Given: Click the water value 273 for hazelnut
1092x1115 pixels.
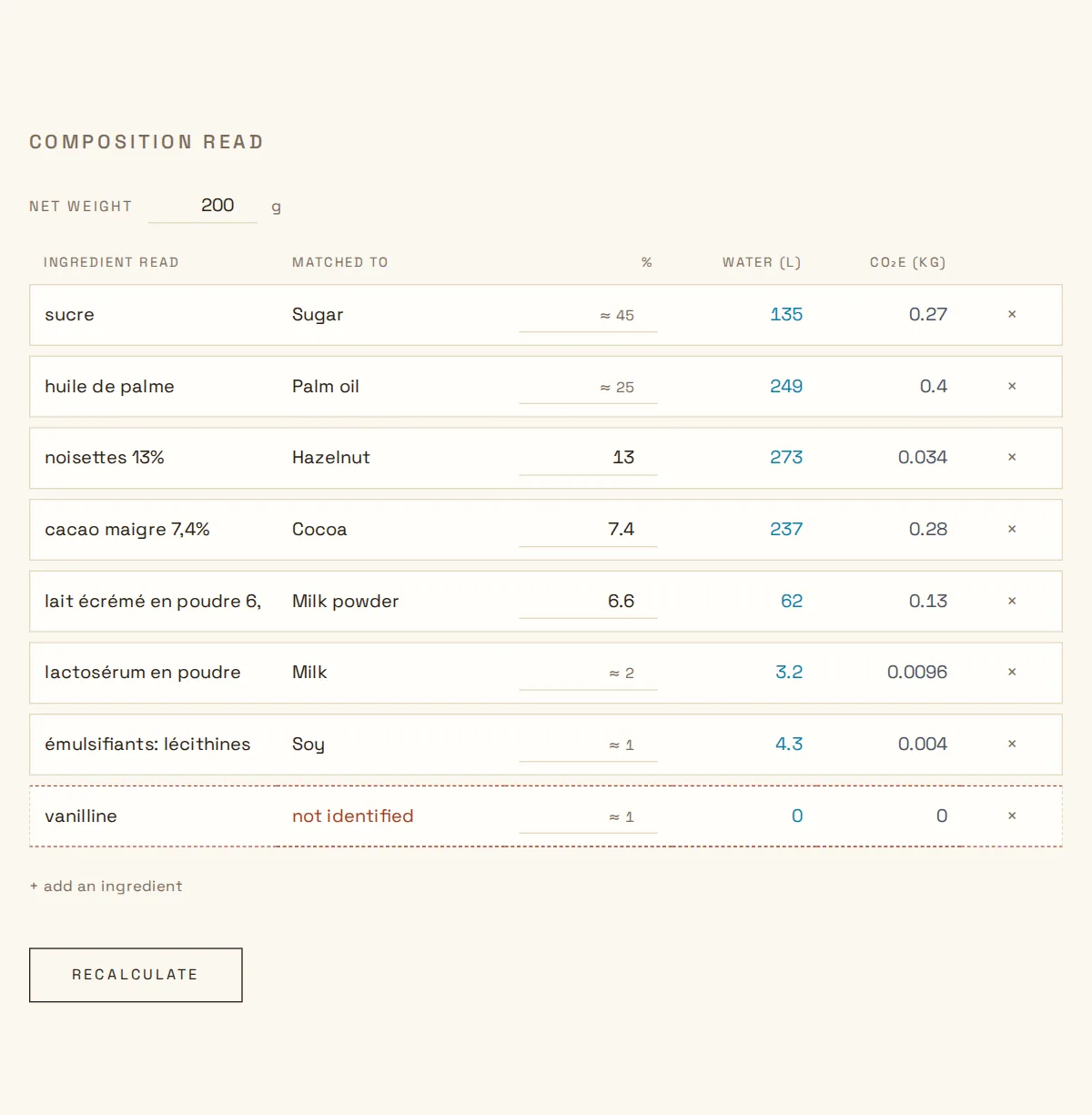Looking at the screenshot, I should pyautogui.click(x=786, y=458).
